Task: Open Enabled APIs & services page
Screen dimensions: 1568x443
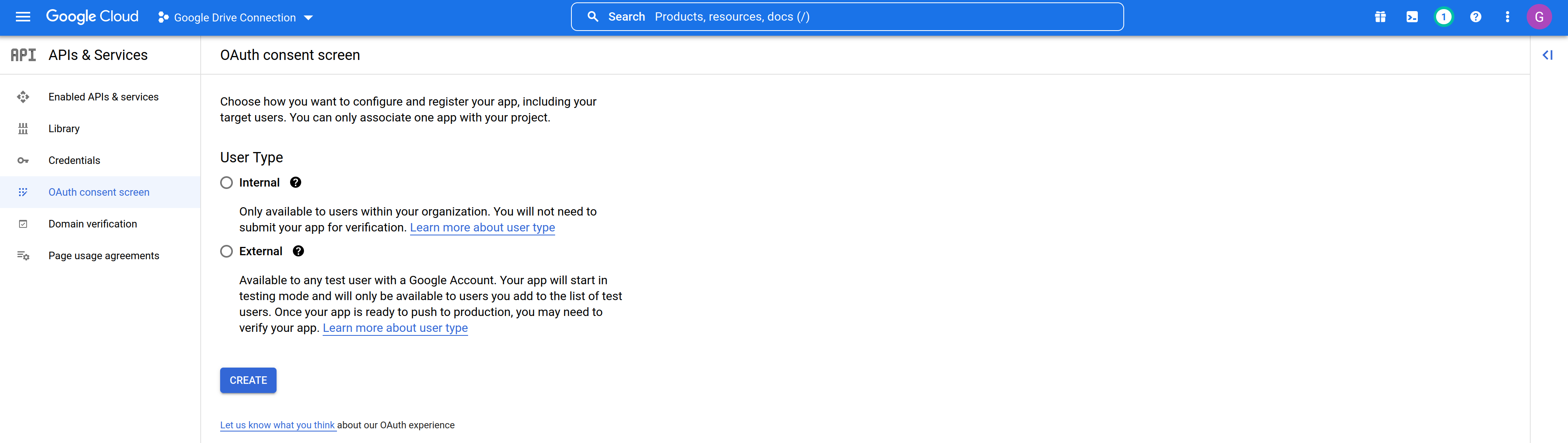Action: pos(103,96)
